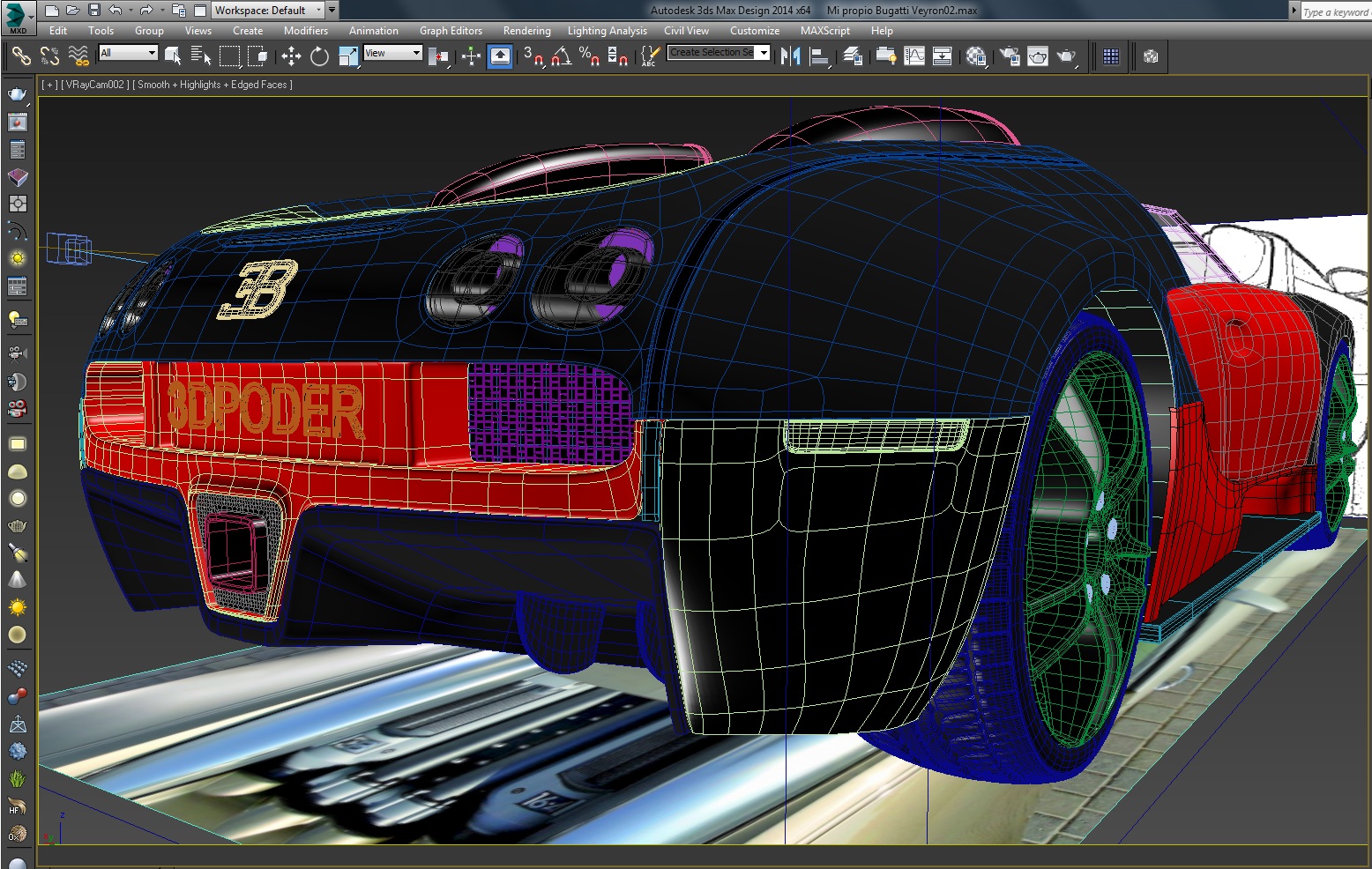Open the Civil View menu
Screen dimensions: 1372x869
(686, 31)
